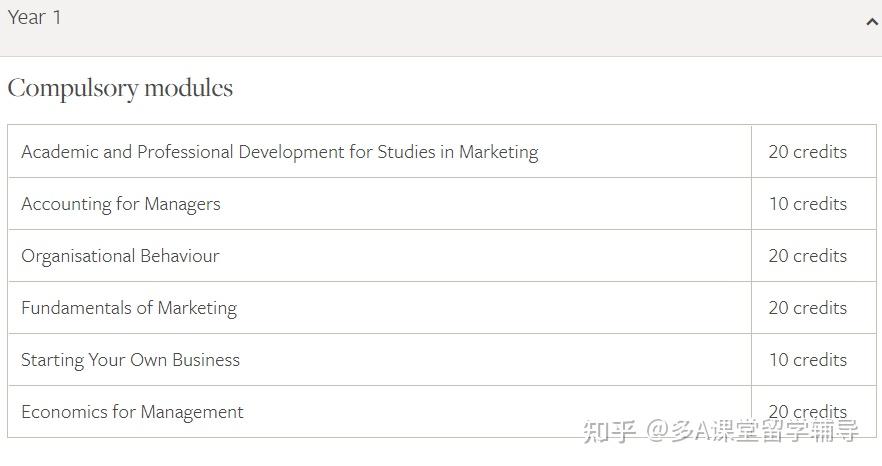Select the Accounting for Managers module
The width and height of the screenshot is (882, 466).
(121, 204)
